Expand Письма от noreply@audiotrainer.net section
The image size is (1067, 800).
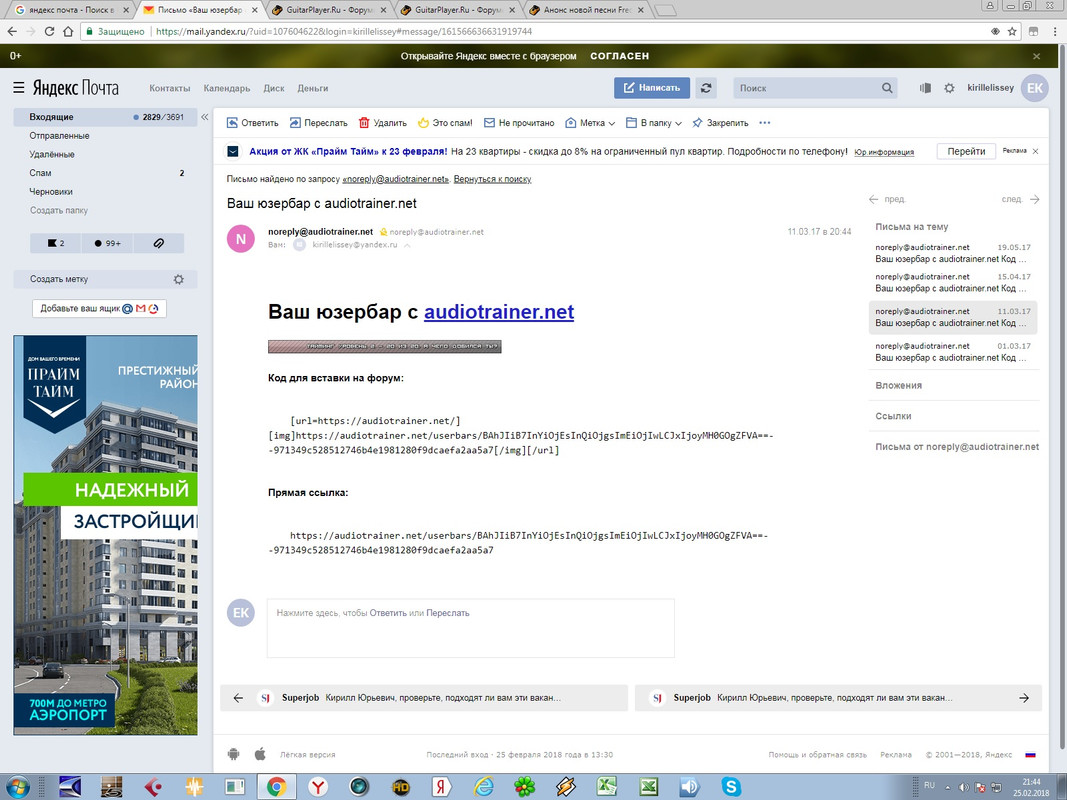pyautogui.click(x=957, y=447)
